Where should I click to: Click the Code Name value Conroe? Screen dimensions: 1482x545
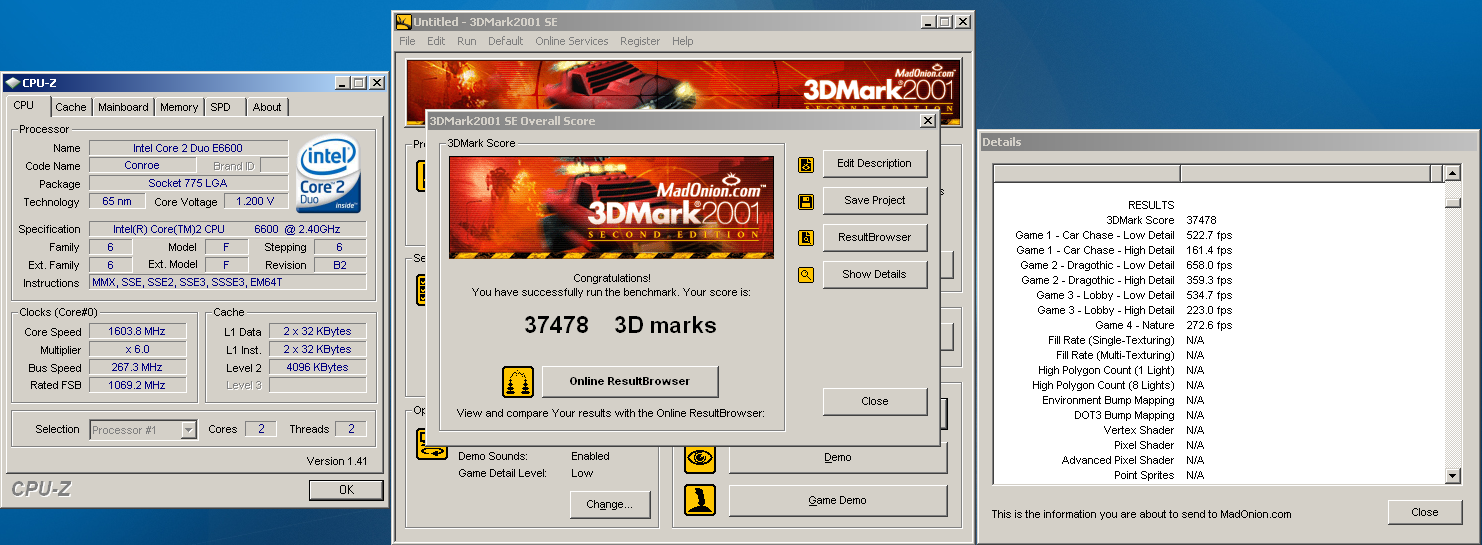click(142, 166)
